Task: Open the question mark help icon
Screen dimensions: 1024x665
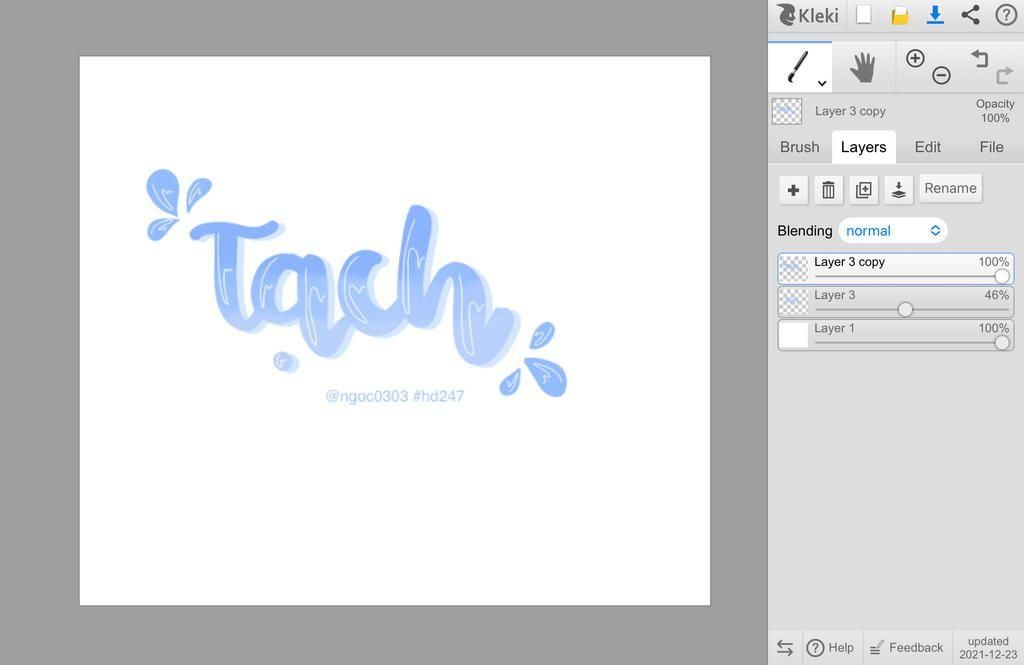Action: click(x=1005, y=15)
